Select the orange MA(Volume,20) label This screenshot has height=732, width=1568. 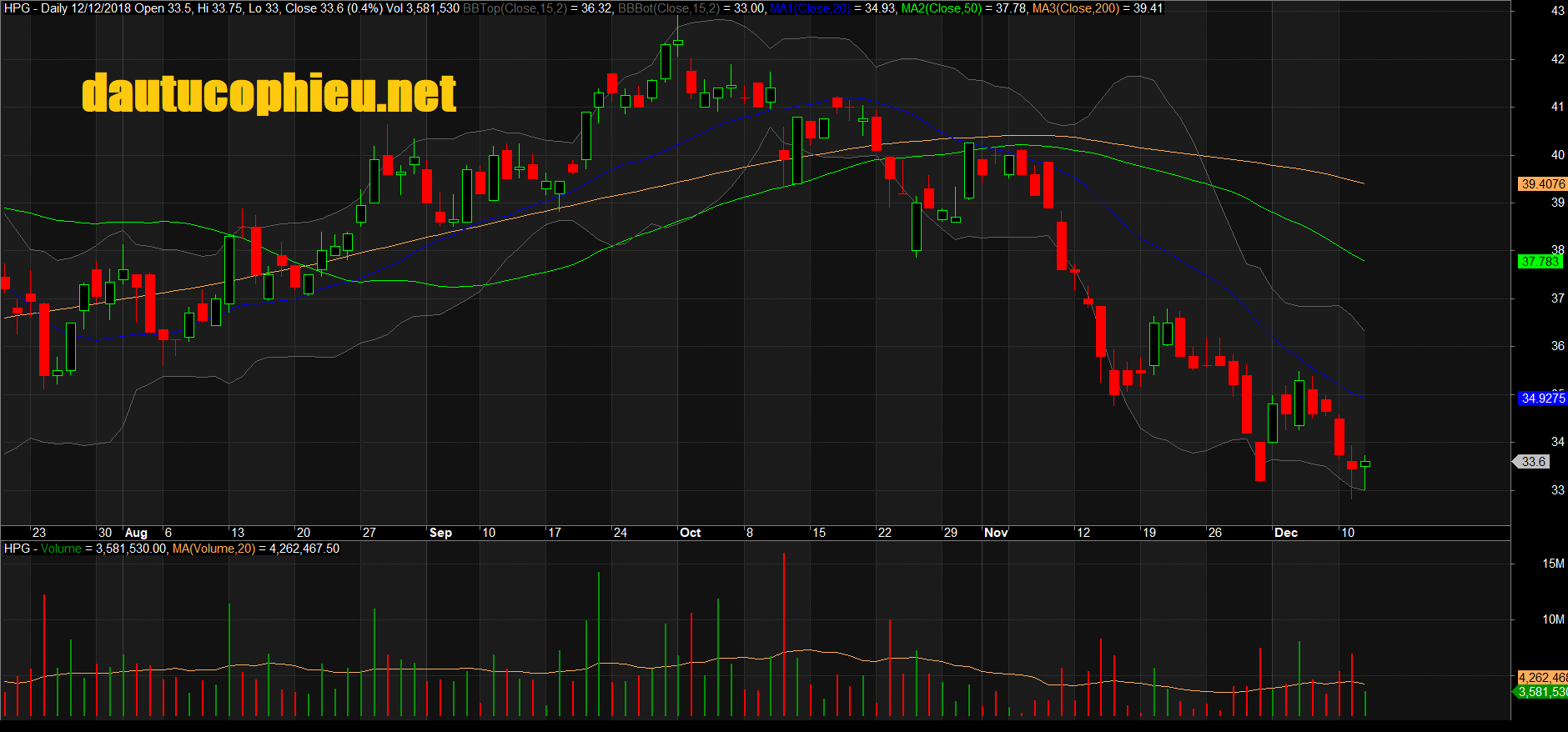[214, 549]
